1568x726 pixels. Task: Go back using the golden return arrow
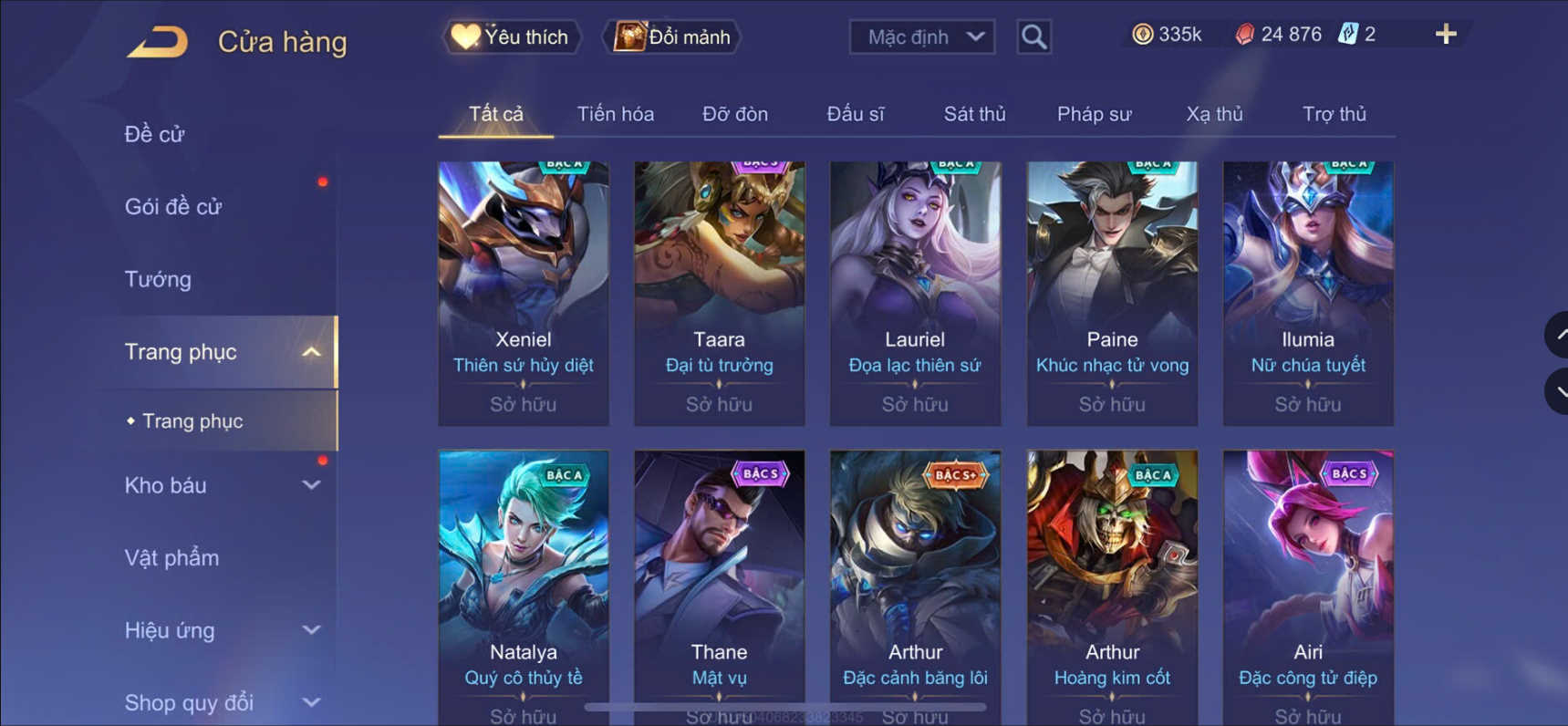coord(157,42)
